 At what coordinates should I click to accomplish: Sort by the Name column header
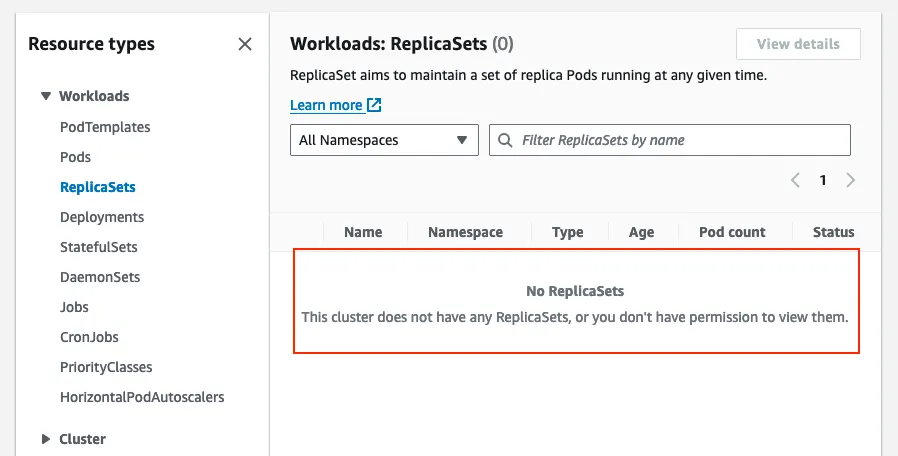pos(363,232)
